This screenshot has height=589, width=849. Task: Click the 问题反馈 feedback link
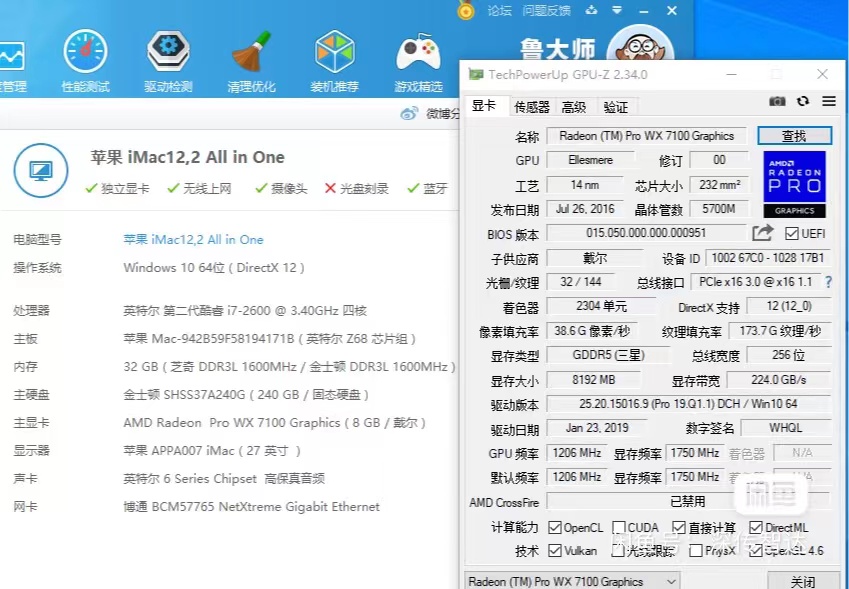pos(546,10)
